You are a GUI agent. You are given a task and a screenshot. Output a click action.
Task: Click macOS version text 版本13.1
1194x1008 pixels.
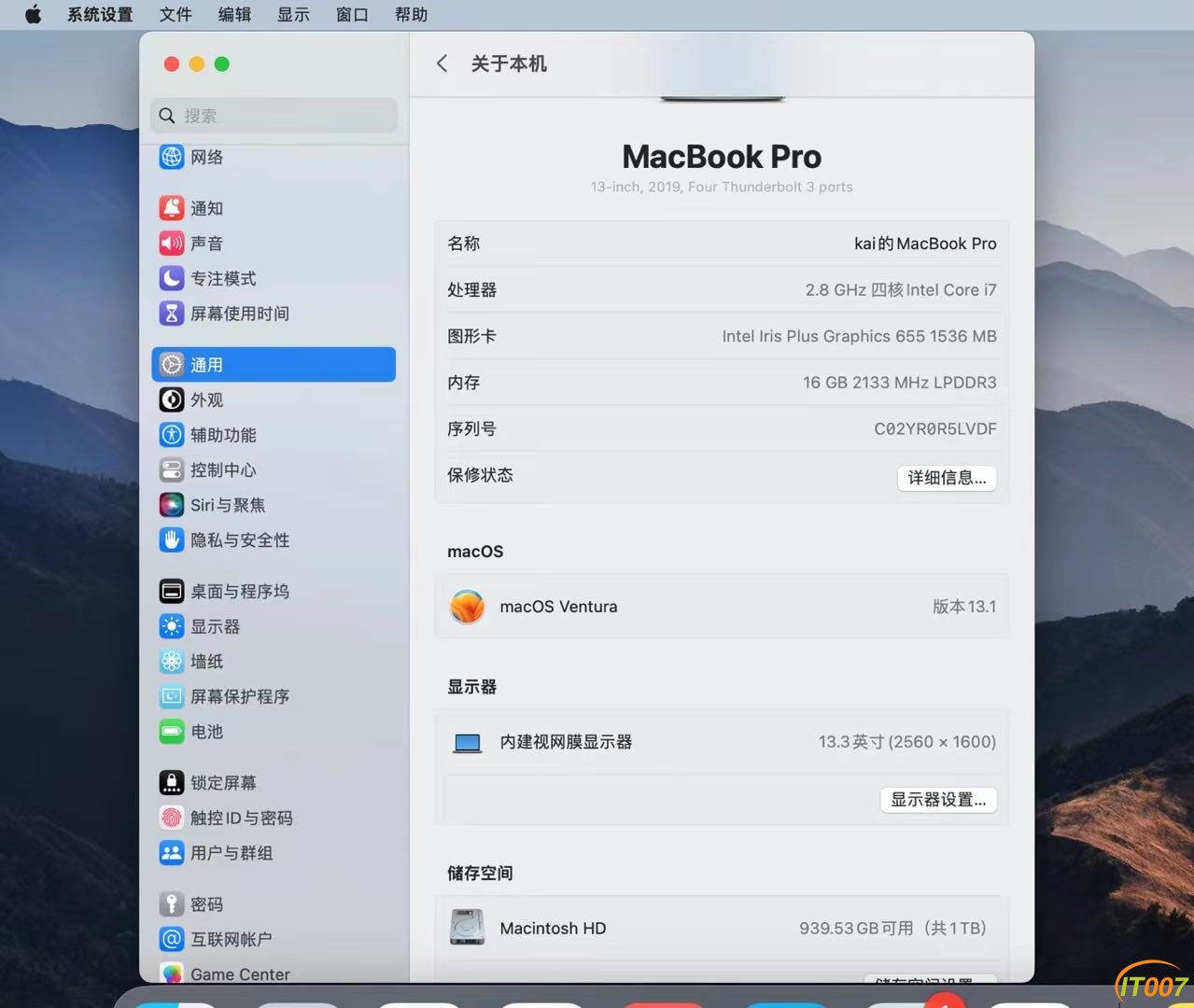tap(964, 607)
